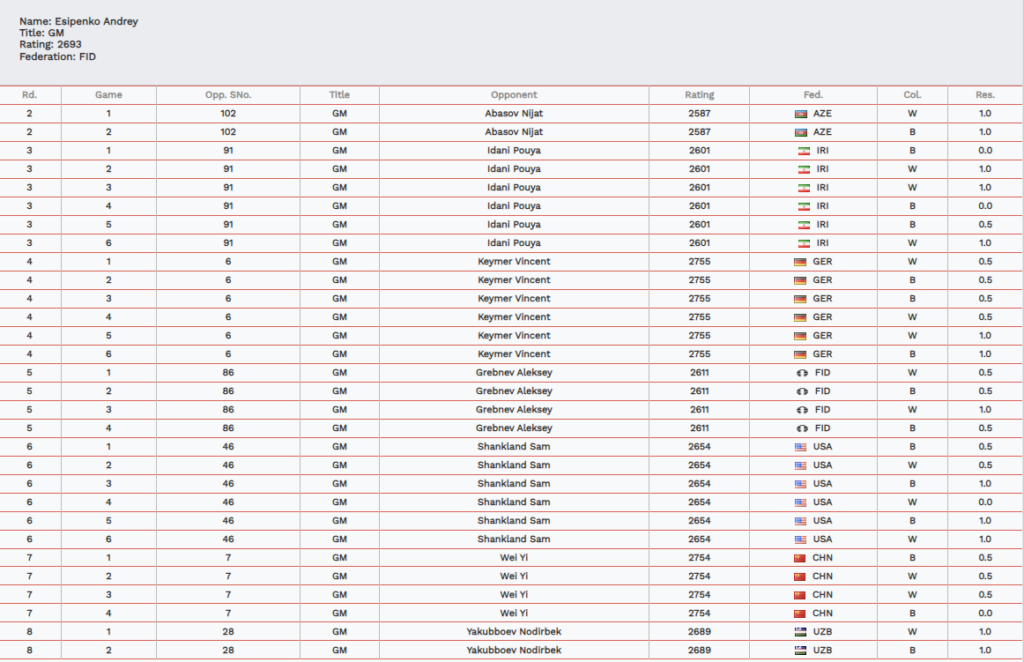Click the USA flag in round 6 game 1
Screen dimensions: 1024x662
800,447
